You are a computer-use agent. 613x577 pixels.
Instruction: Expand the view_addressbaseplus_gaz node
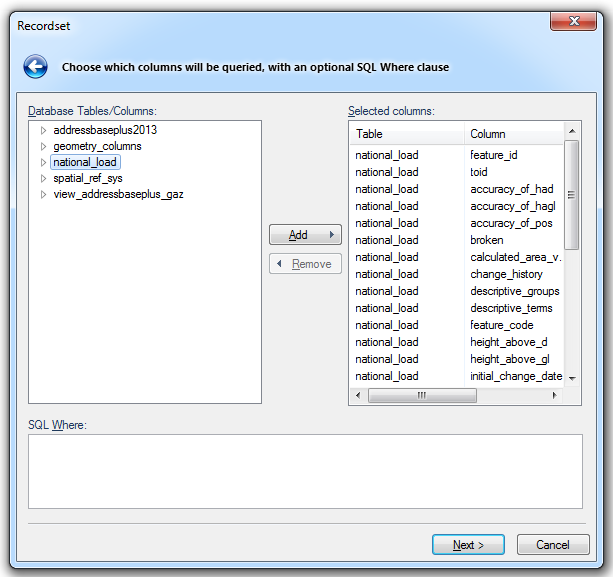[x=43, y=195]
